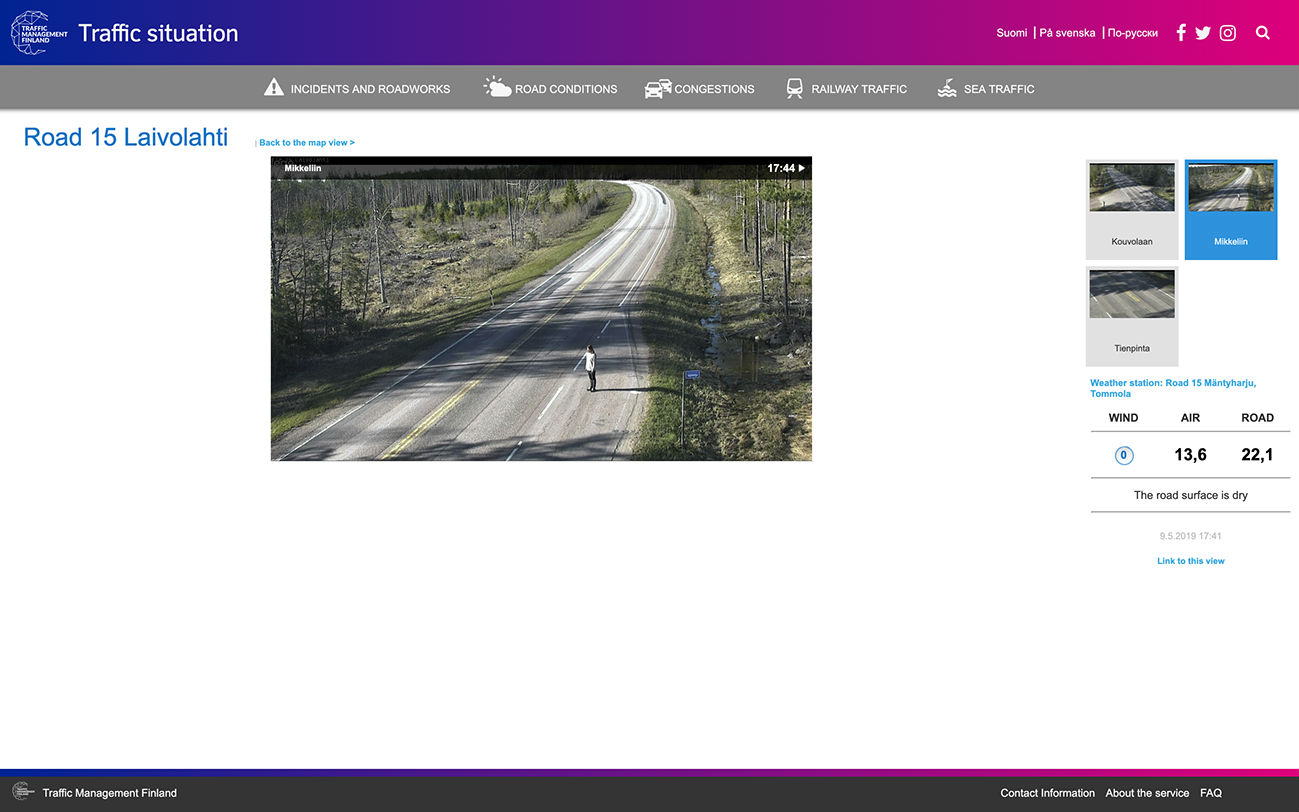This screenshot has height=812, width=1299.
Task: Open the Instagram profile icon
Action: tap(1228, 33)
